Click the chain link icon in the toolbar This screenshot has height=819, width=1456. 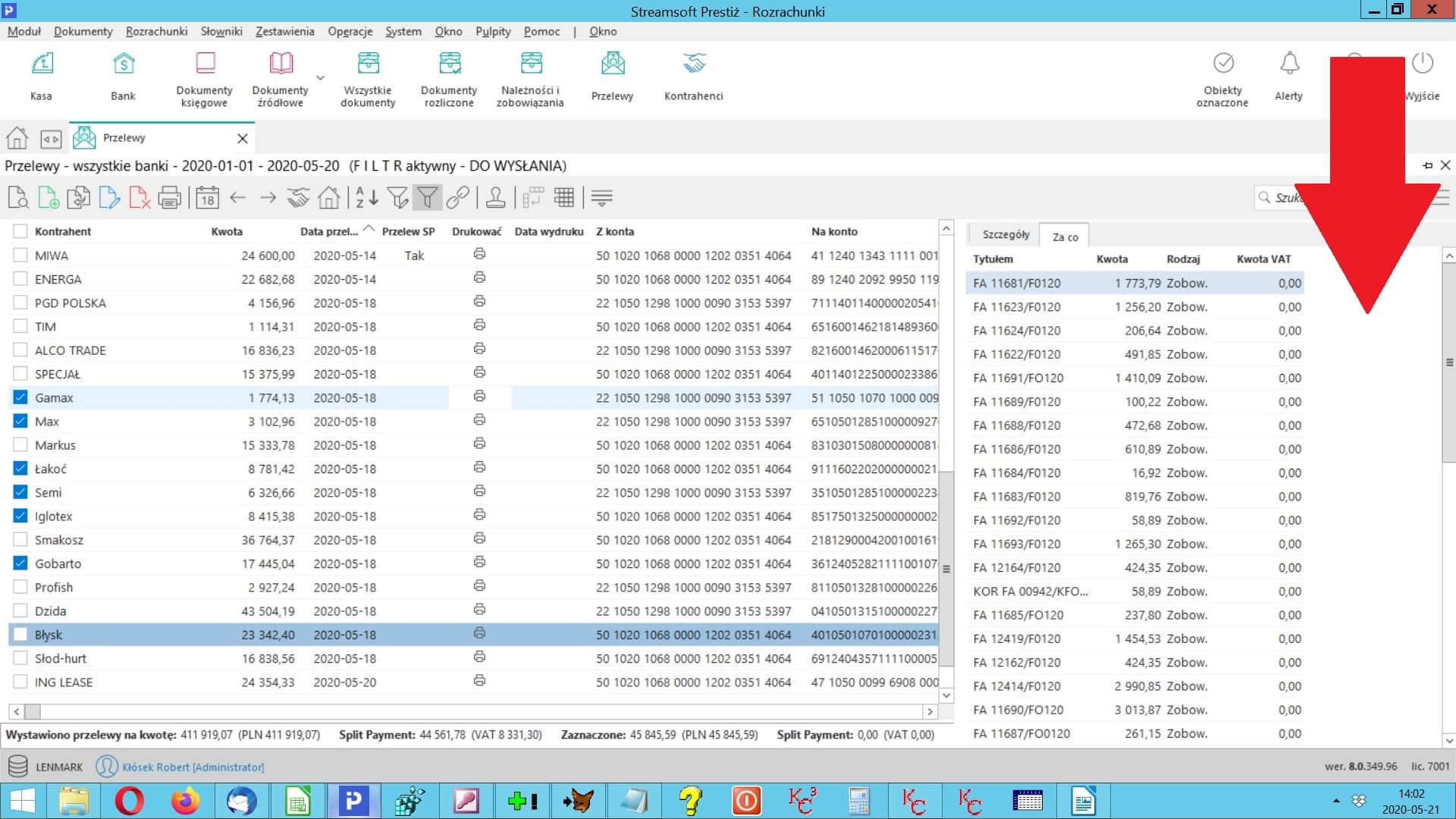click(457, 198)
